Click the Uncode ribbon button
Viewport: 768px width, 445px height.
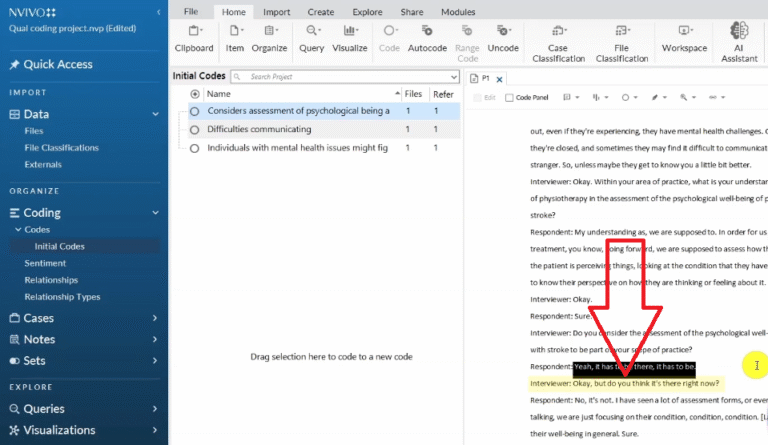point(503,39)
